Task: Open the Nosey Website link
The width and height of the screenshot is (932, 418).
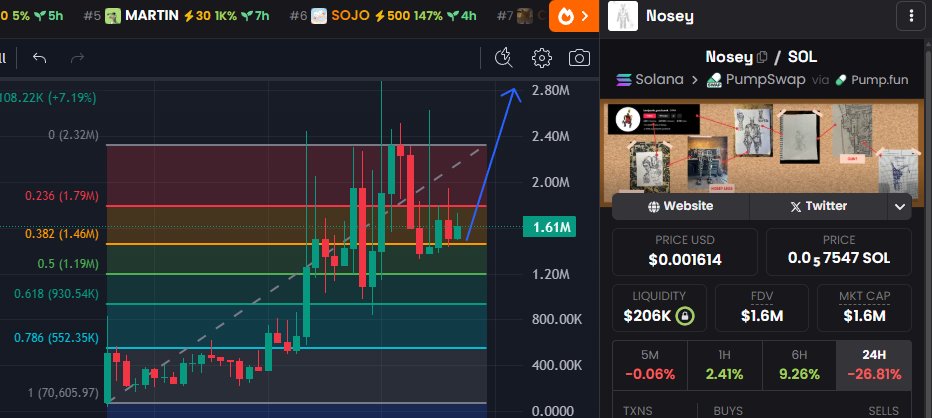Action: click(x=681, y=206)
